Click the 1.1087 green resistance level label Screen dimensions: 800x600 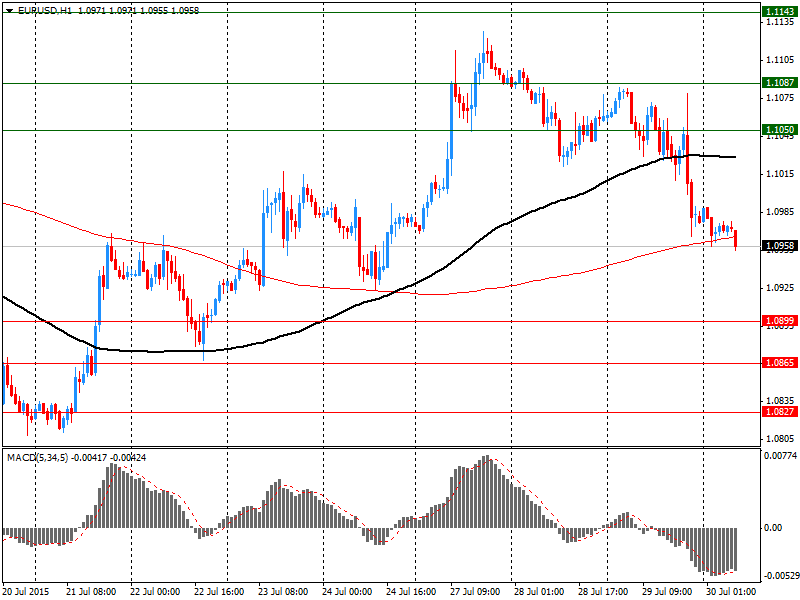[780, 83]
